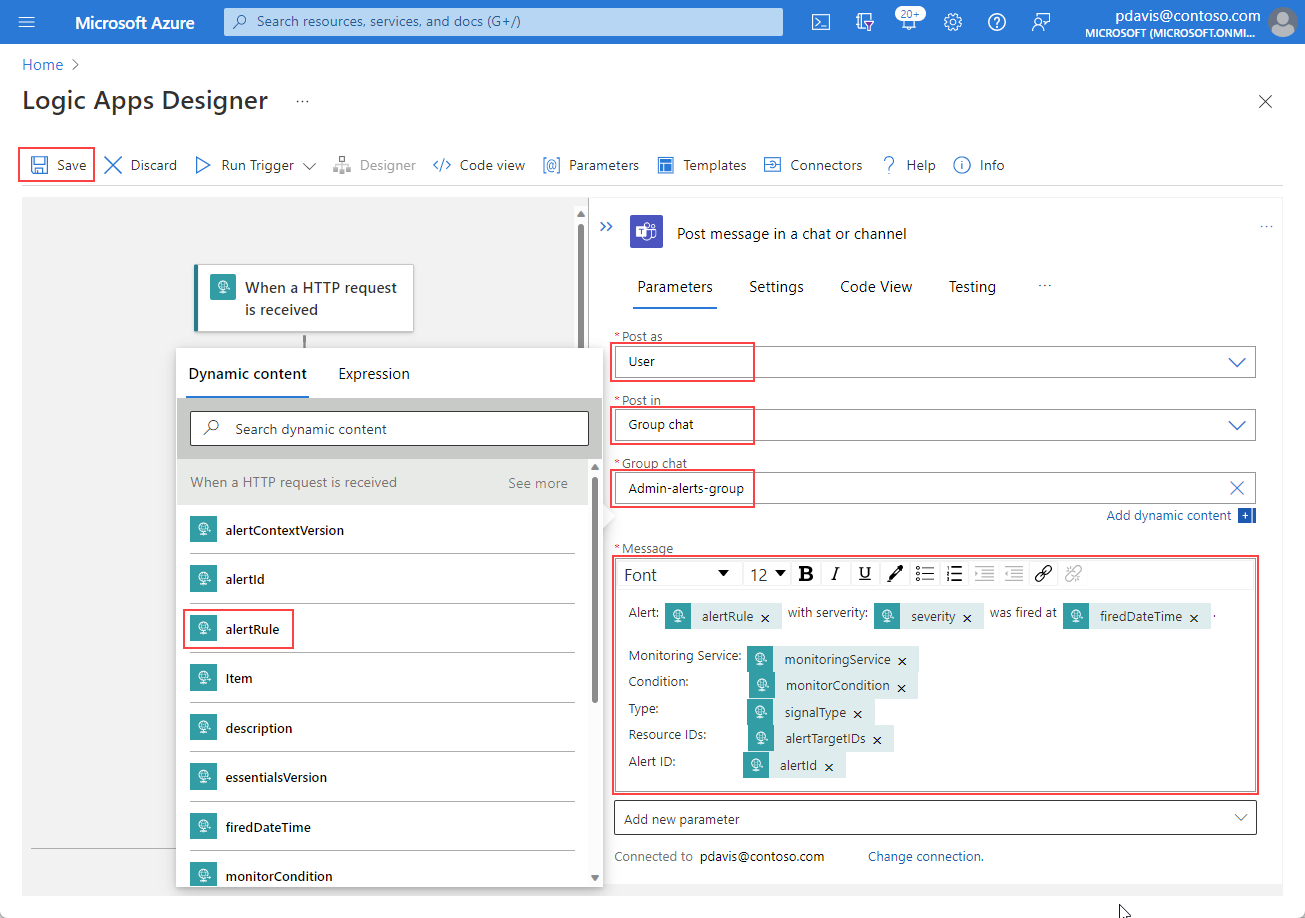Image resolution: width=1305 pixels, height=918 pixels.
Task: Click the insert link icon
Action: pos(1043,574)
